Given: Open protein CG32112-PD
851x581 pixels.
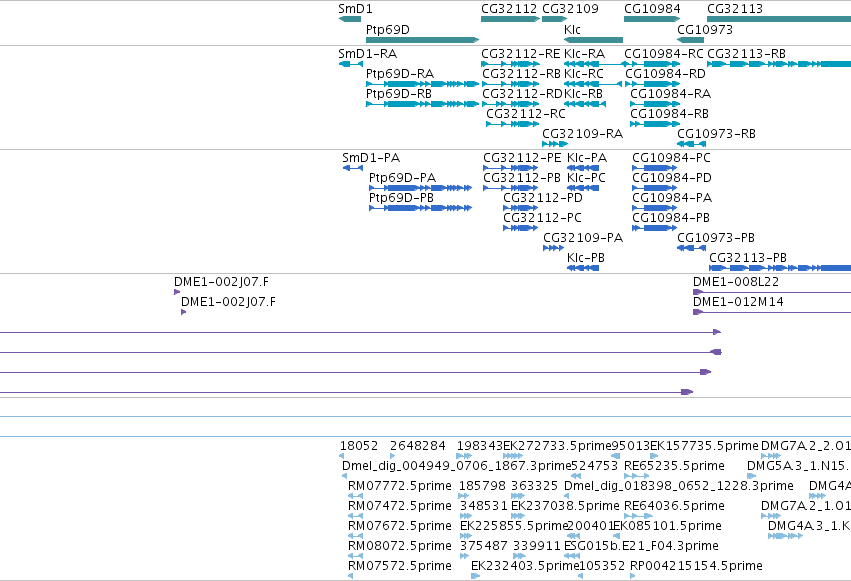Looking at the screenshot, I should click(542, 197).
